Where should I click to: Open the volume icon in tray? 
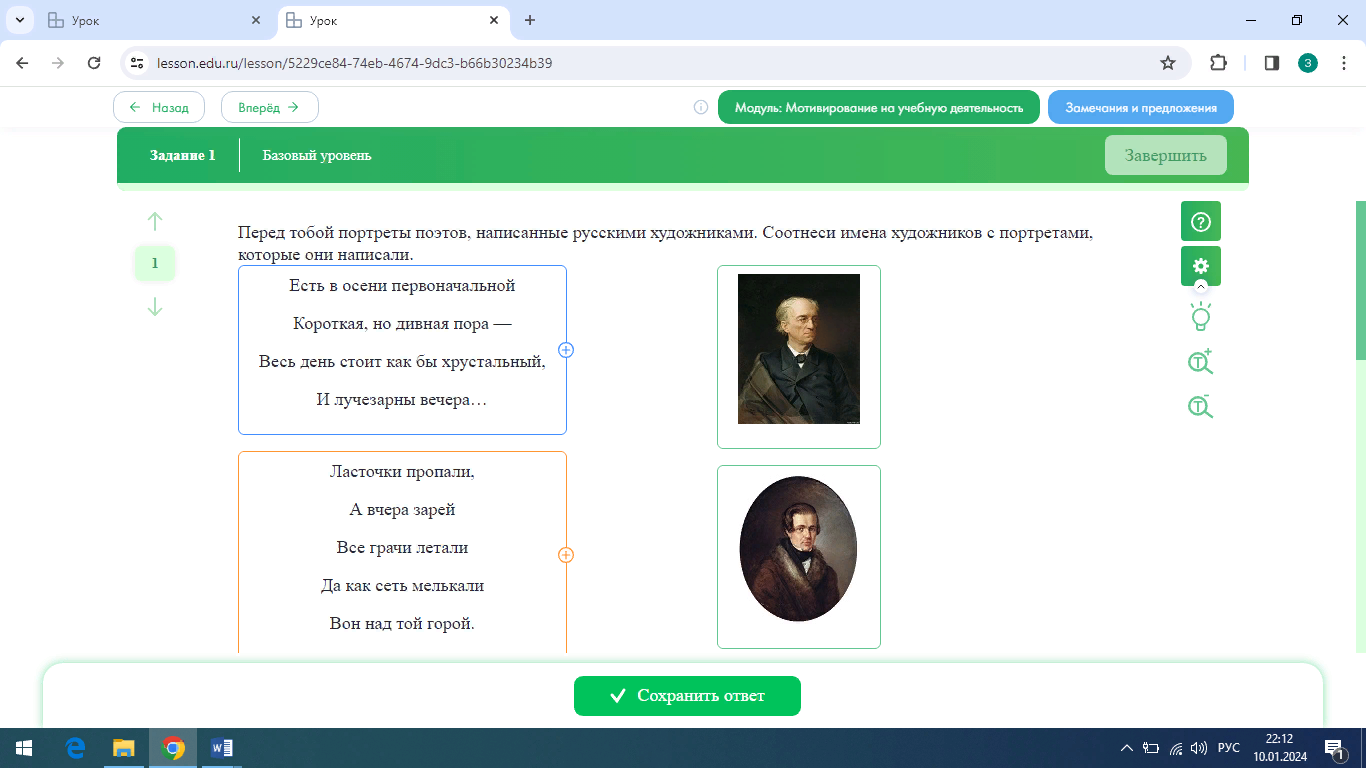(x=1199, y=748)
